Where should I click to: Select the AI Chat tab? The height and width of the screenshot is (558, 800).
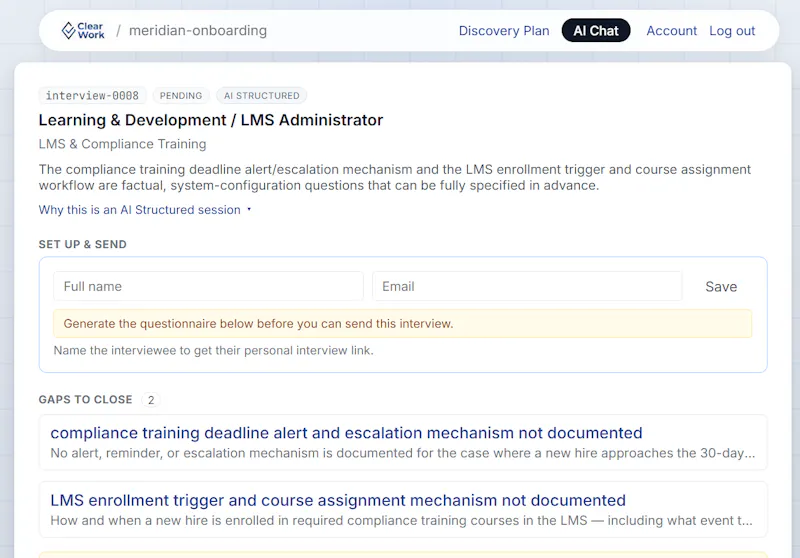[595, 31]
